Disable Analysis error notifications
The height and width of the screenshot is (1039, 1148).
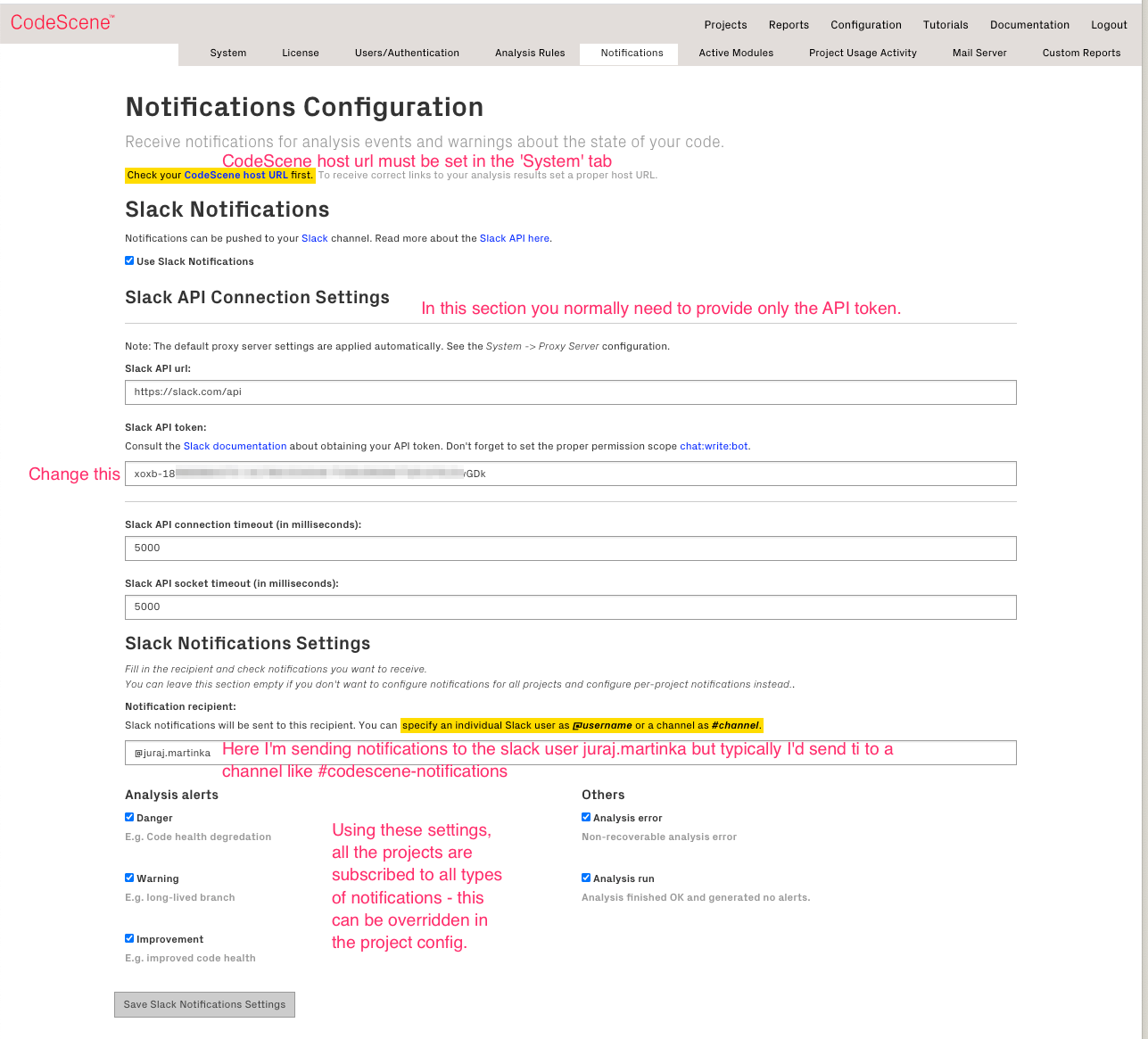pyautogui.click(x=586, y=816)
